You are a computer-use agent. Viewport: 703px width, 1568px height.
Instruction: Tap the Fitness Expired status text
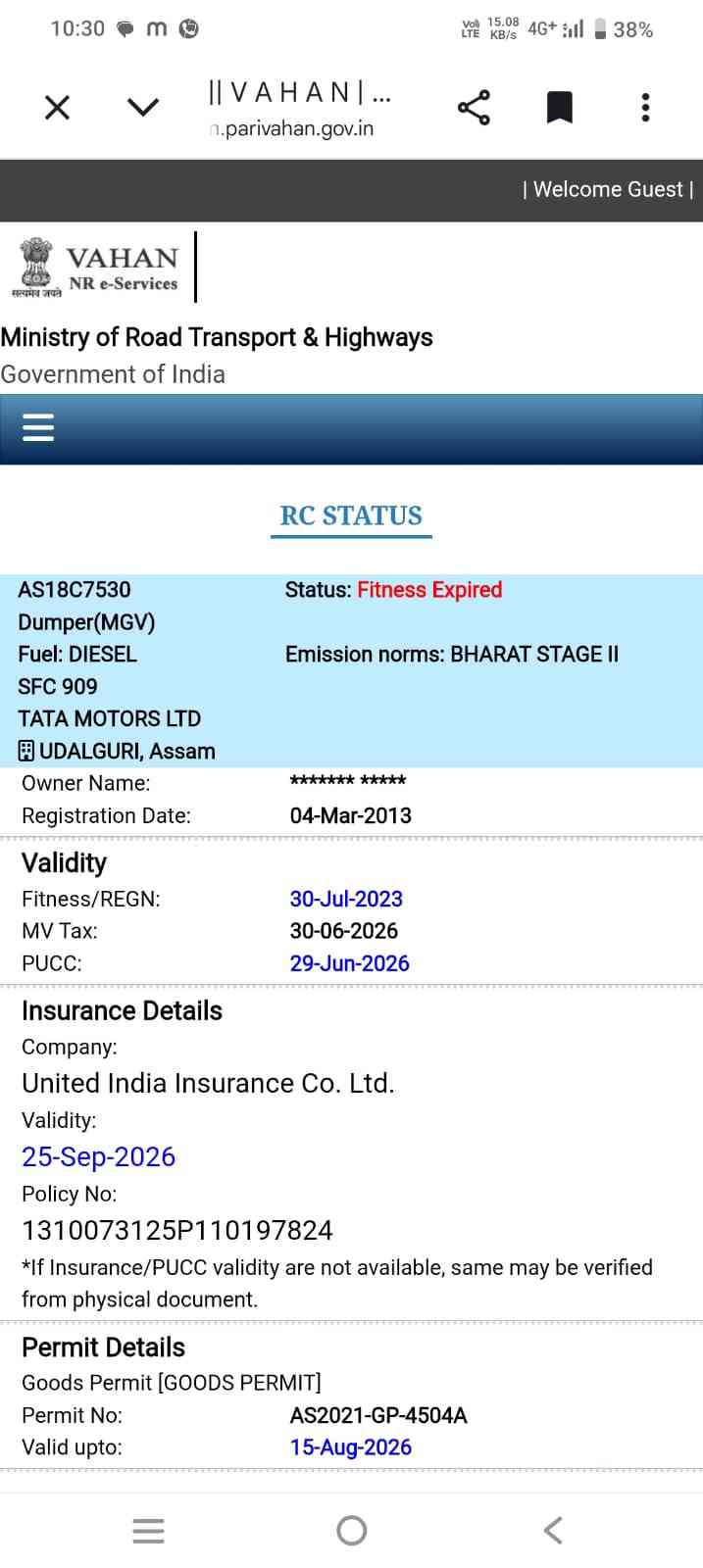pyautogui.click(x=429, y=590)
